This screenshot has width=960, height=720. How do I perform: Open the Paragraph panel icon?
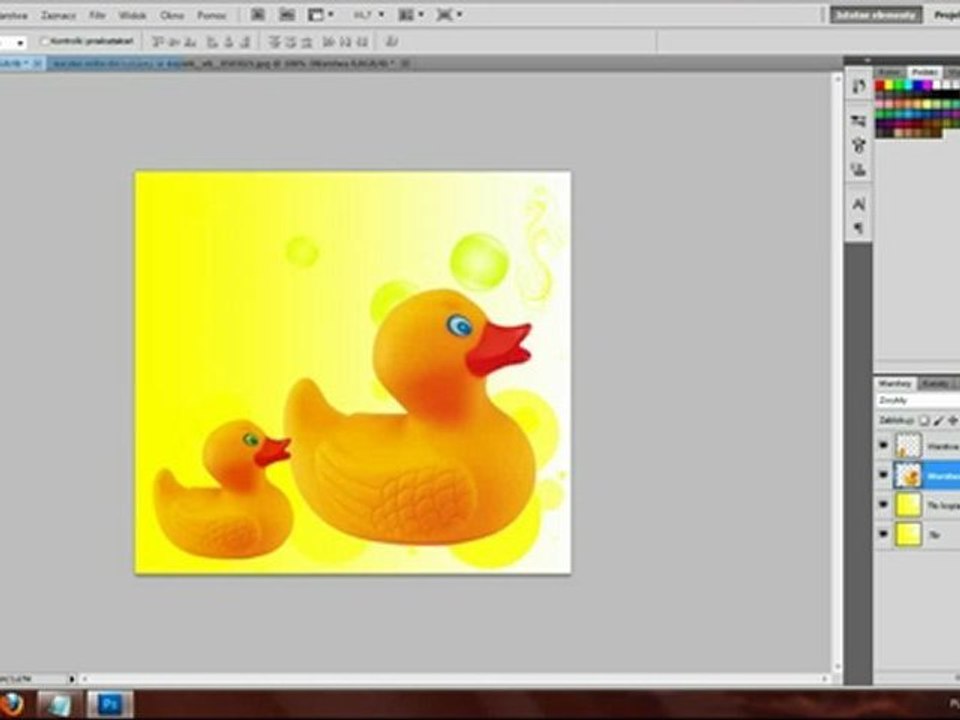858,228
